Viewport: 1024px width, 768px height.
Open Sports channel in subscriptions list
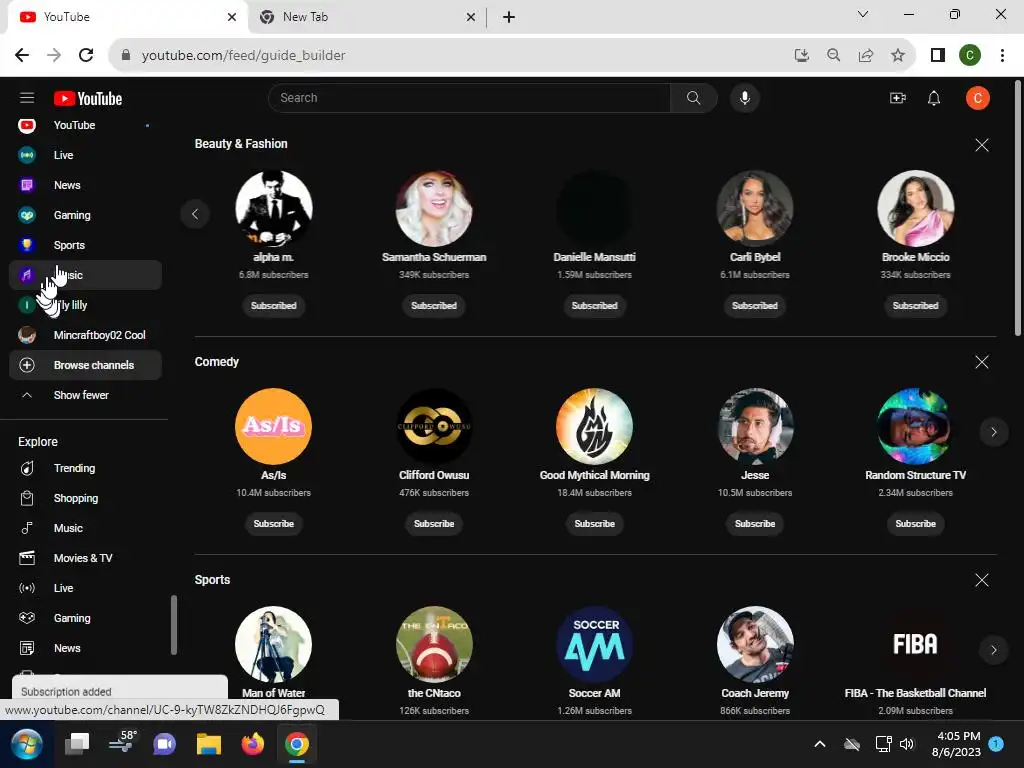coord(85,245)
